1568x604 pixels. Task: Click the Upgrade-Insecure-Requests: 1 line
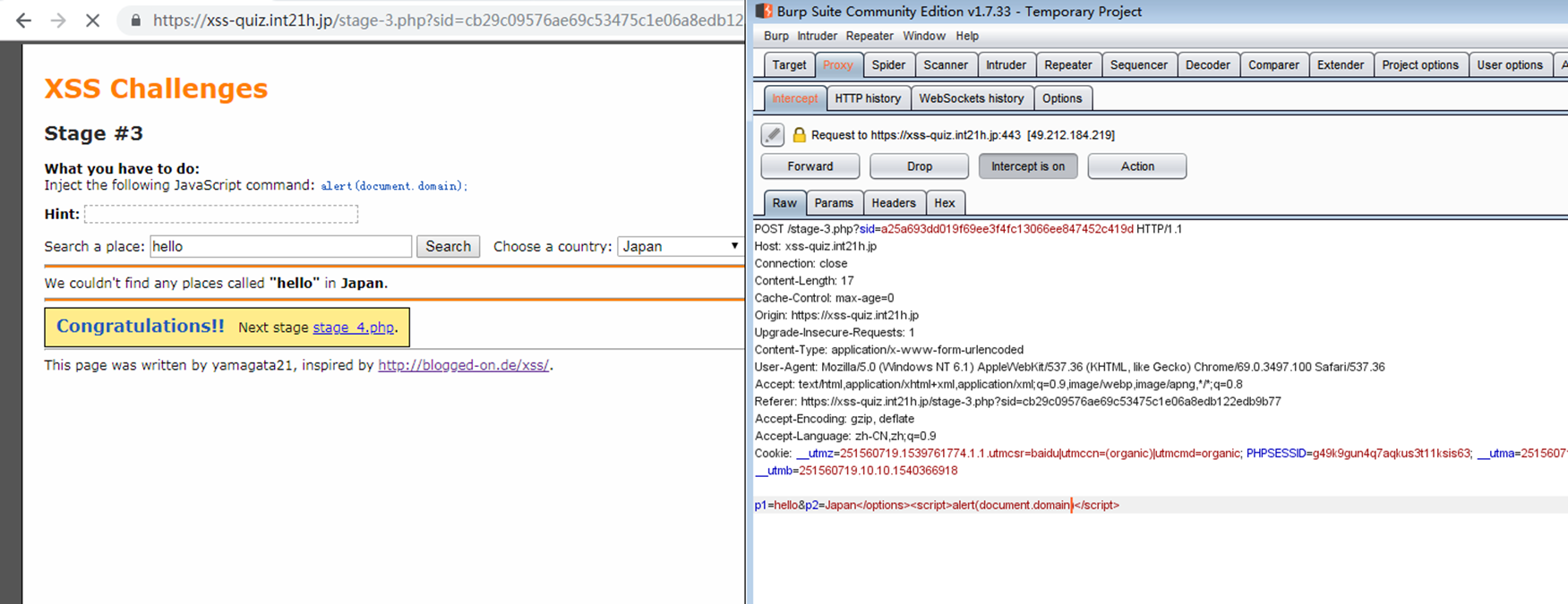835,332
